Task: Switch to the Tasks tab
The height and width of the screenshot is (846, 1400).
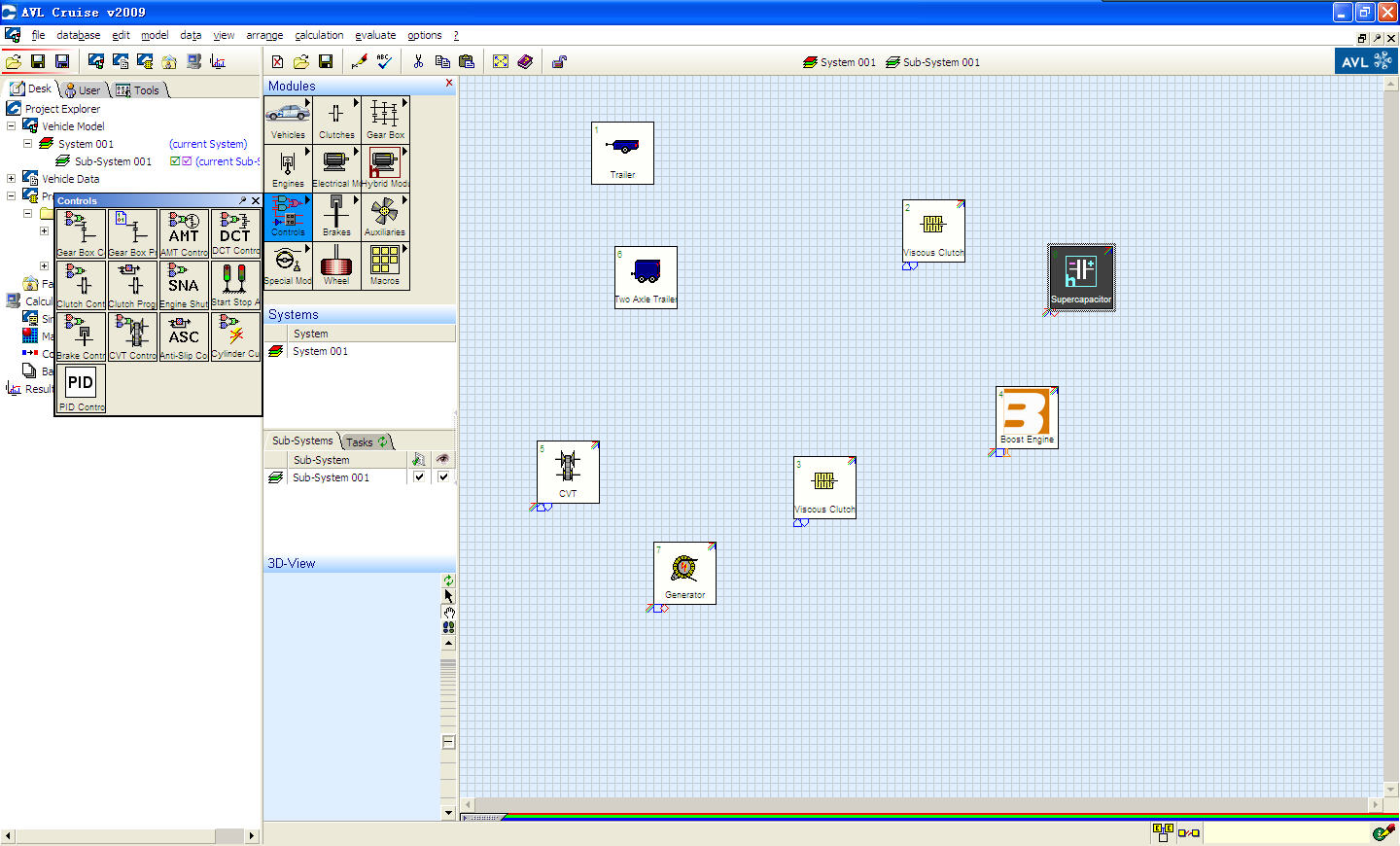Action: 367,441
